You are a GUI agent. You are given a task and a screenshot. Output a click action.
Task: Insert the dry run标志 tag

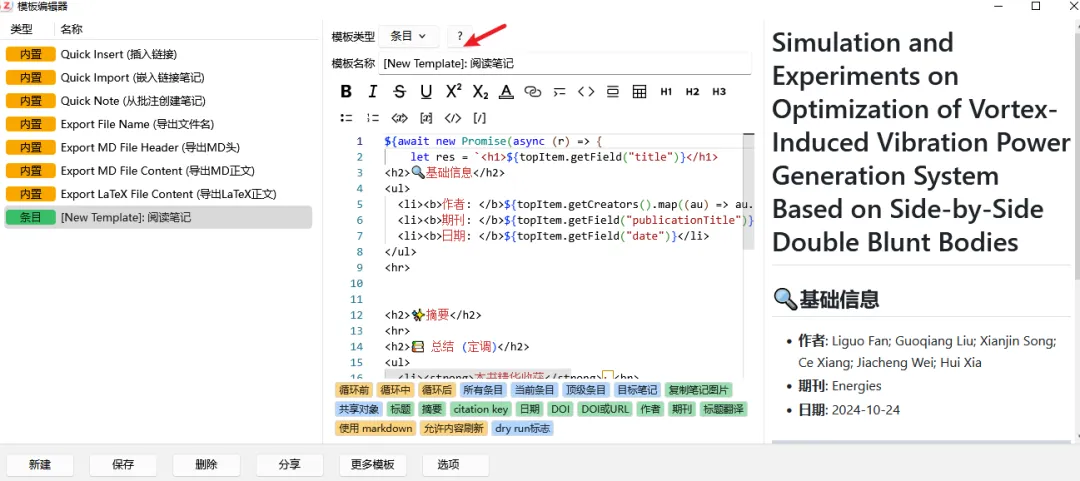tap(523, 429)
